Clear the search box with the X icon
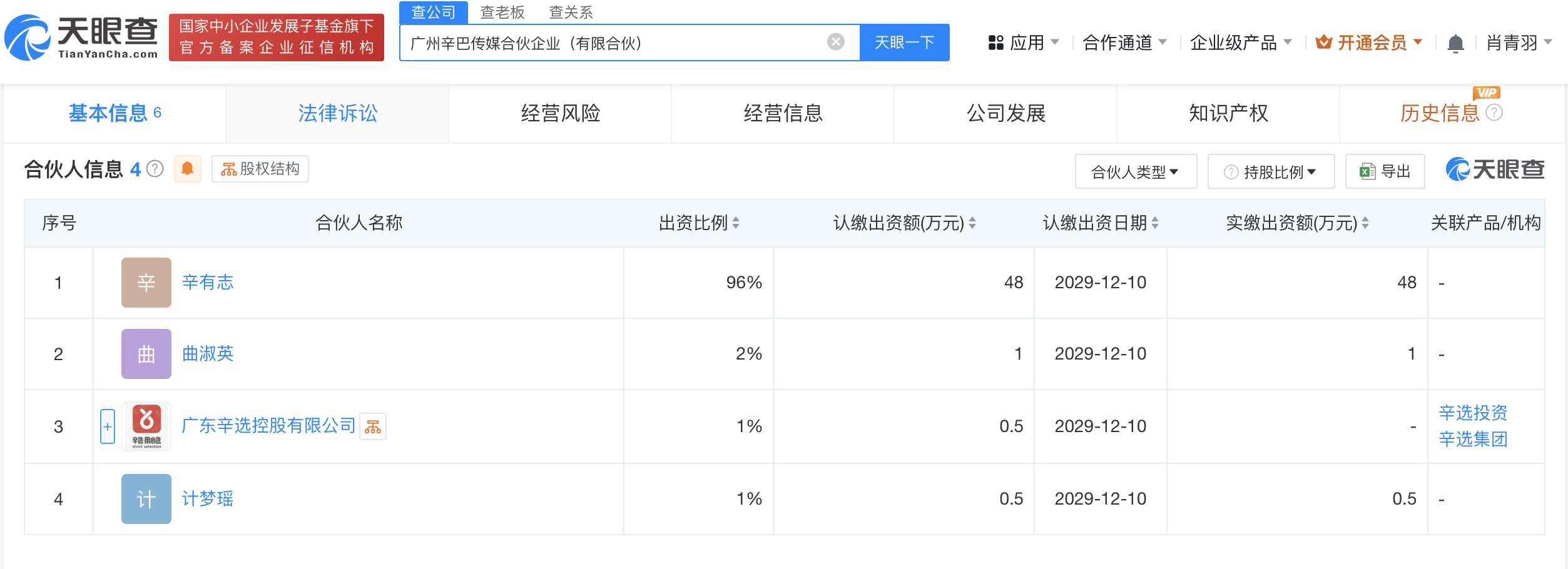 pyautogui.click(x=835, y=42)
